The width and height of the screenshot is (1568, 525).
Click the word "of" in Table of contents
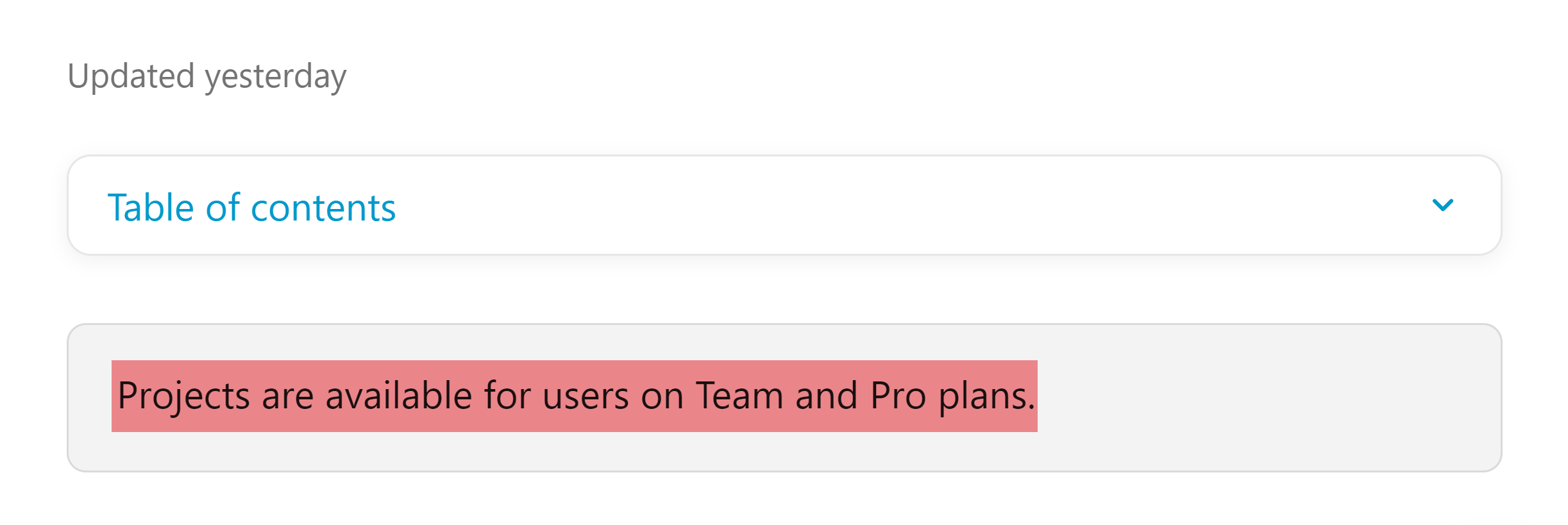[223, 208]
